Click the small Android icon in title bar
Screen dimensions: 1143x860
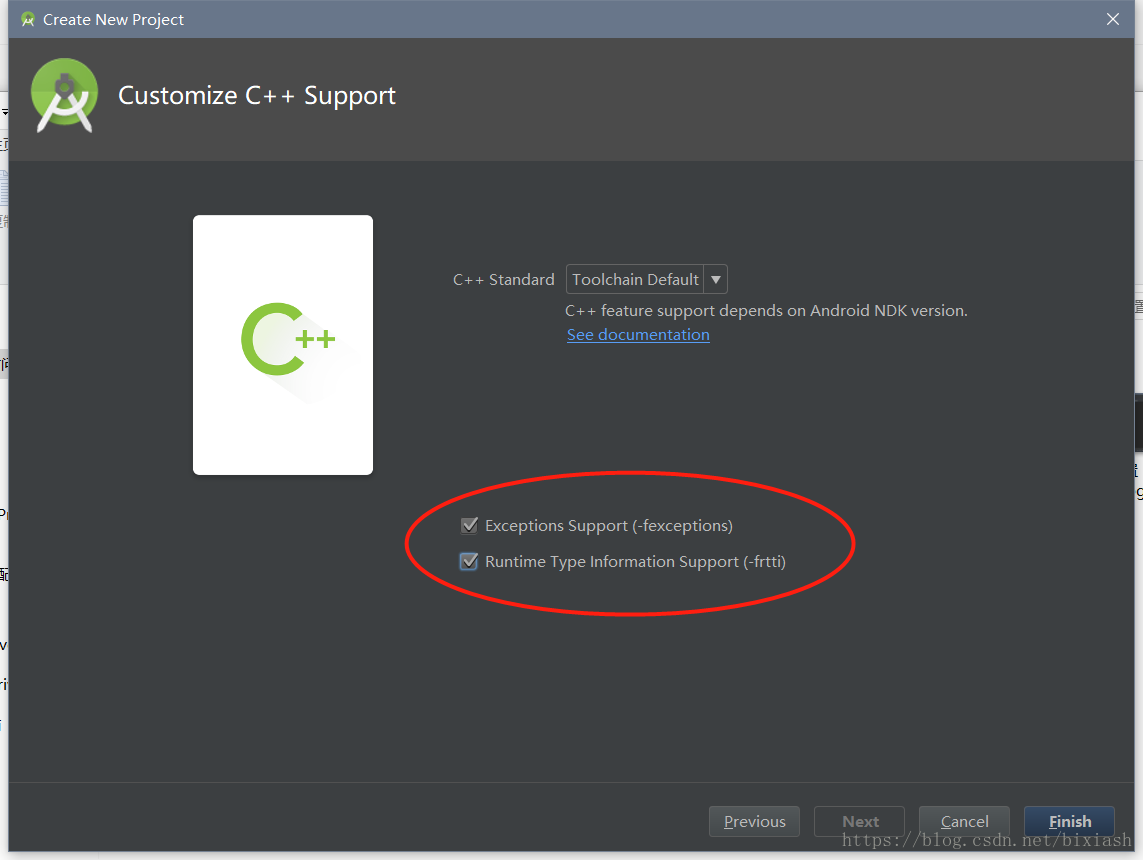point(28,20)
